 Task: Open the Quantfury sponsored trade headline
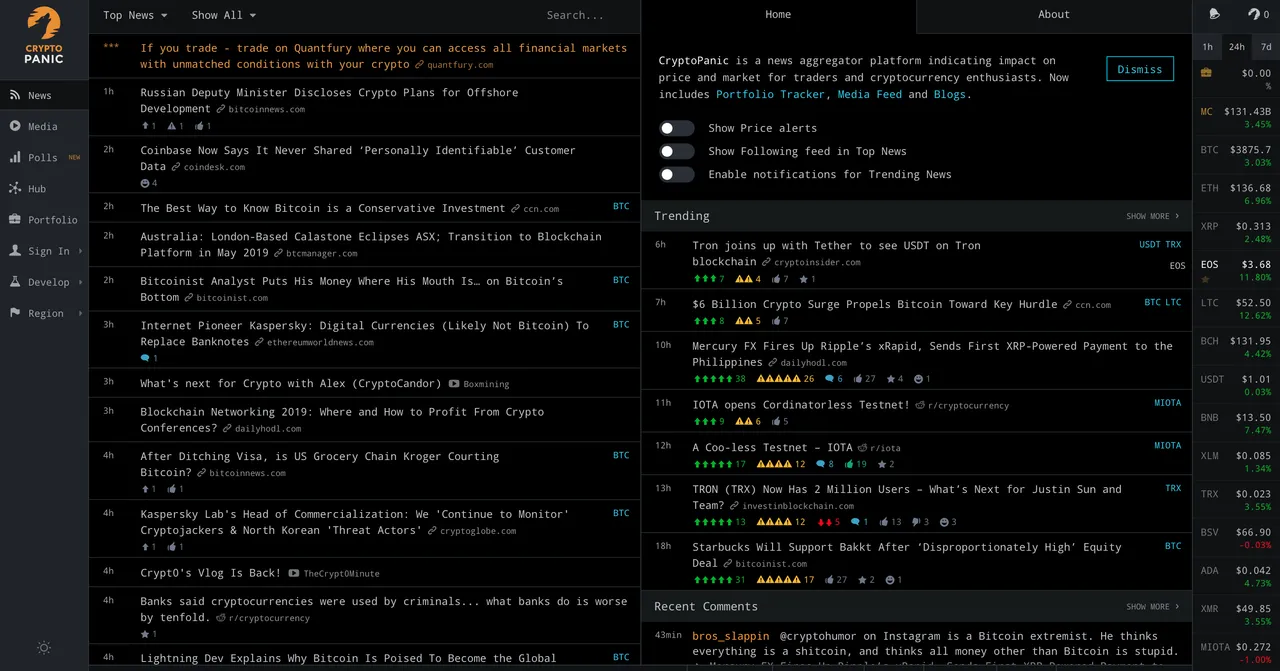[x=384, y=56]
